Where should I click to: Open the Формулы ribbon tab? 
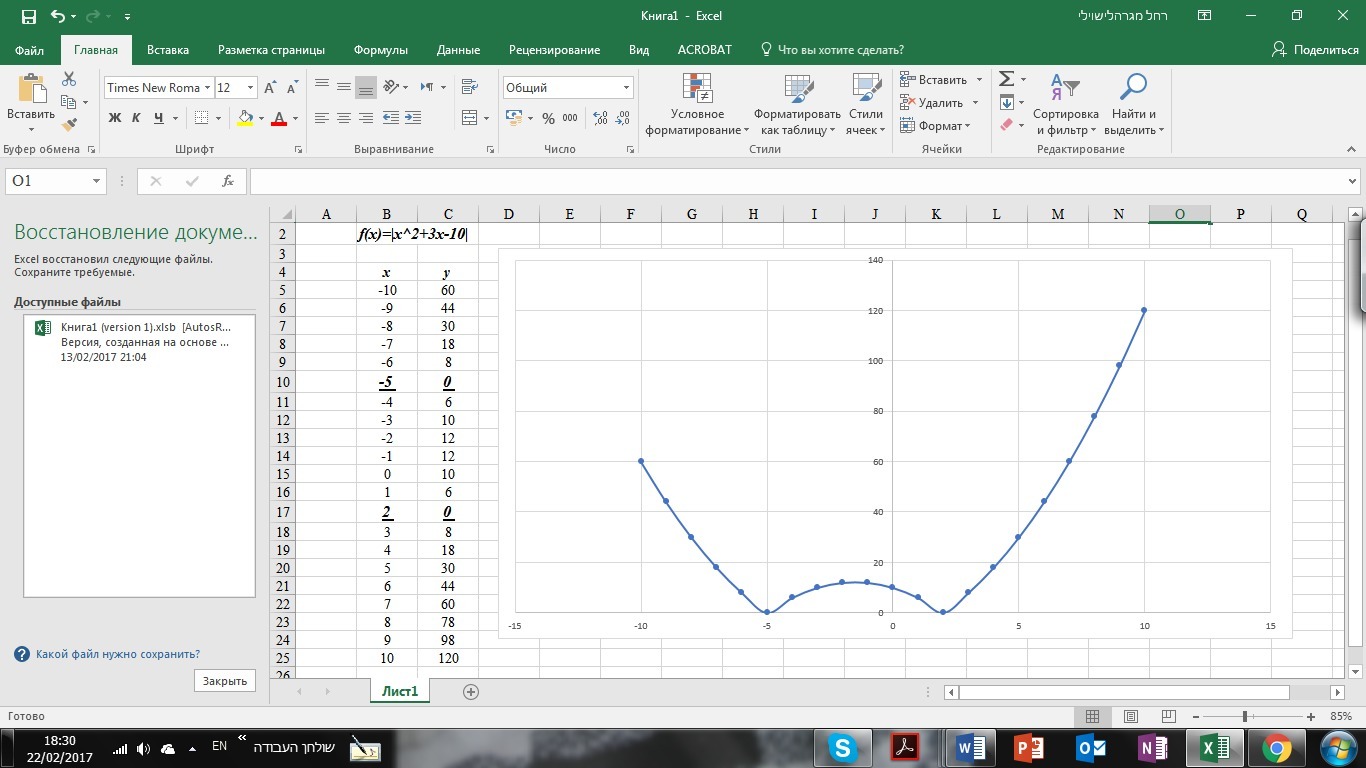click(x=380, y=50)
